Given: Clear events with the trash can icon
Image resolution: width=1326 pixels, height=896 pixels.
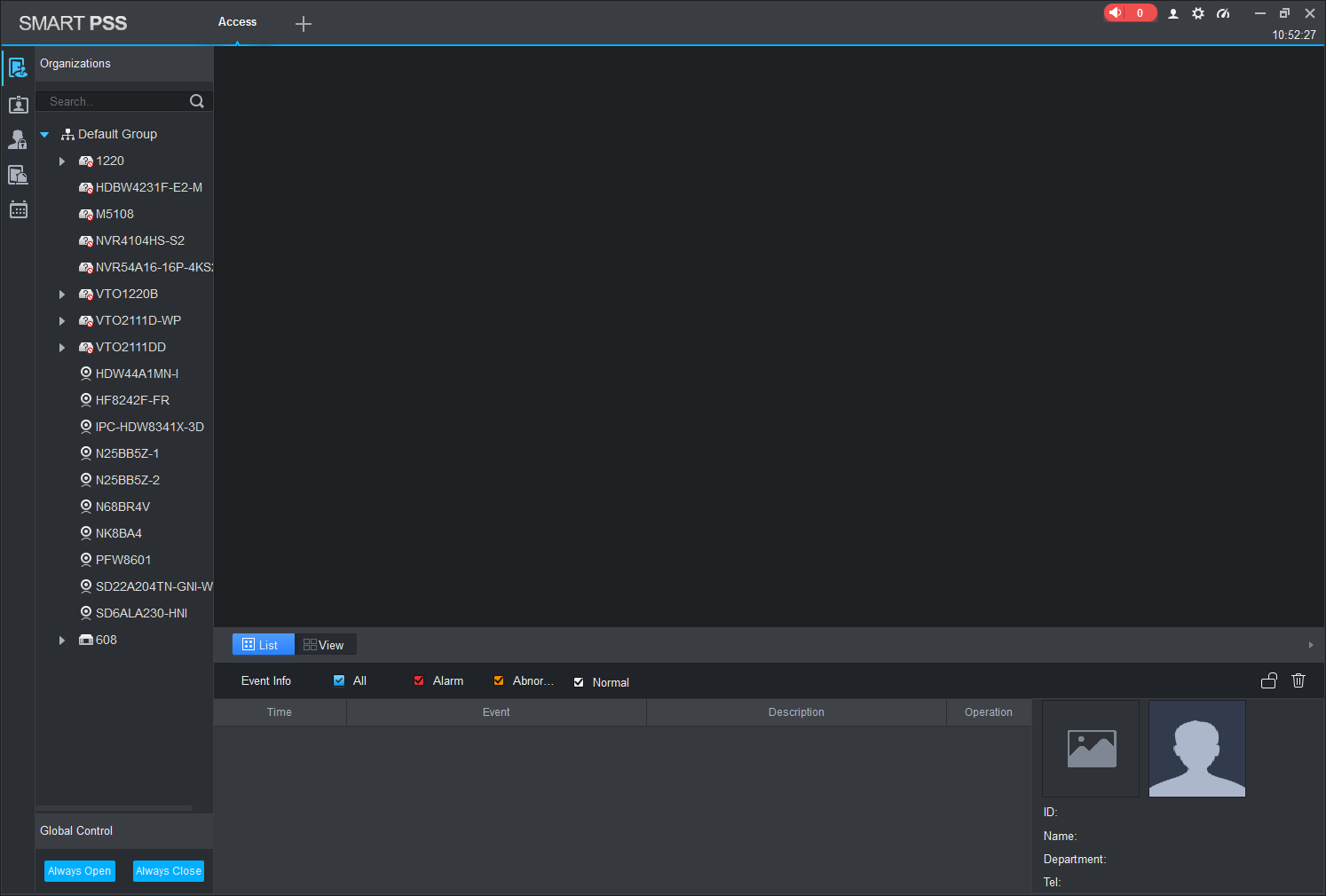Looking at the screenshot, I should tap(1298, 680).
